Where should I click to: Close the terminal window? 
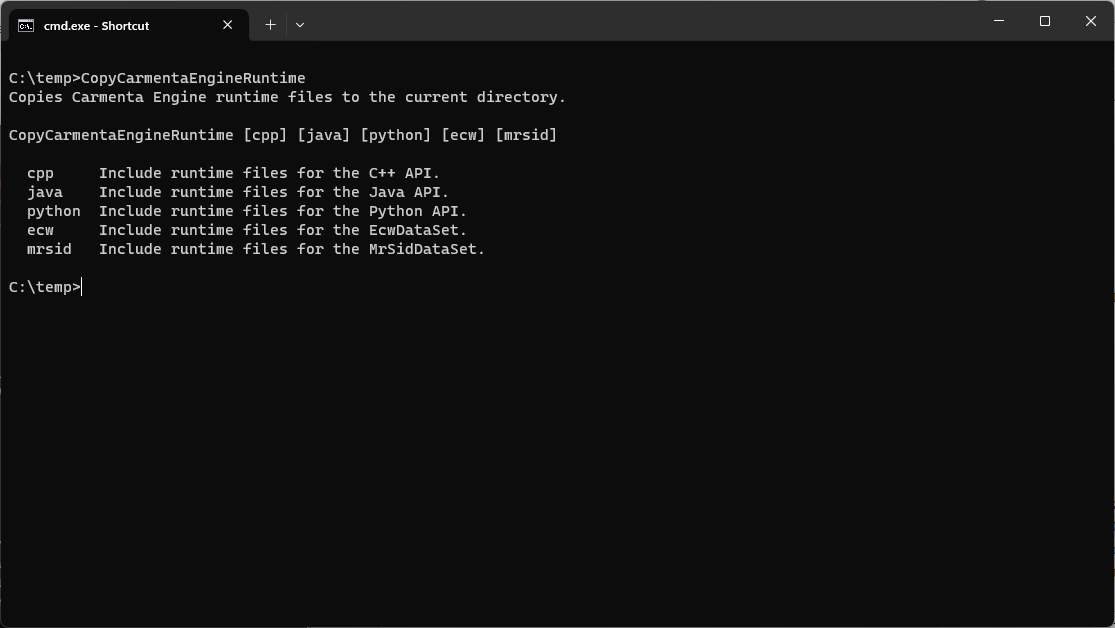(1091, 21)
